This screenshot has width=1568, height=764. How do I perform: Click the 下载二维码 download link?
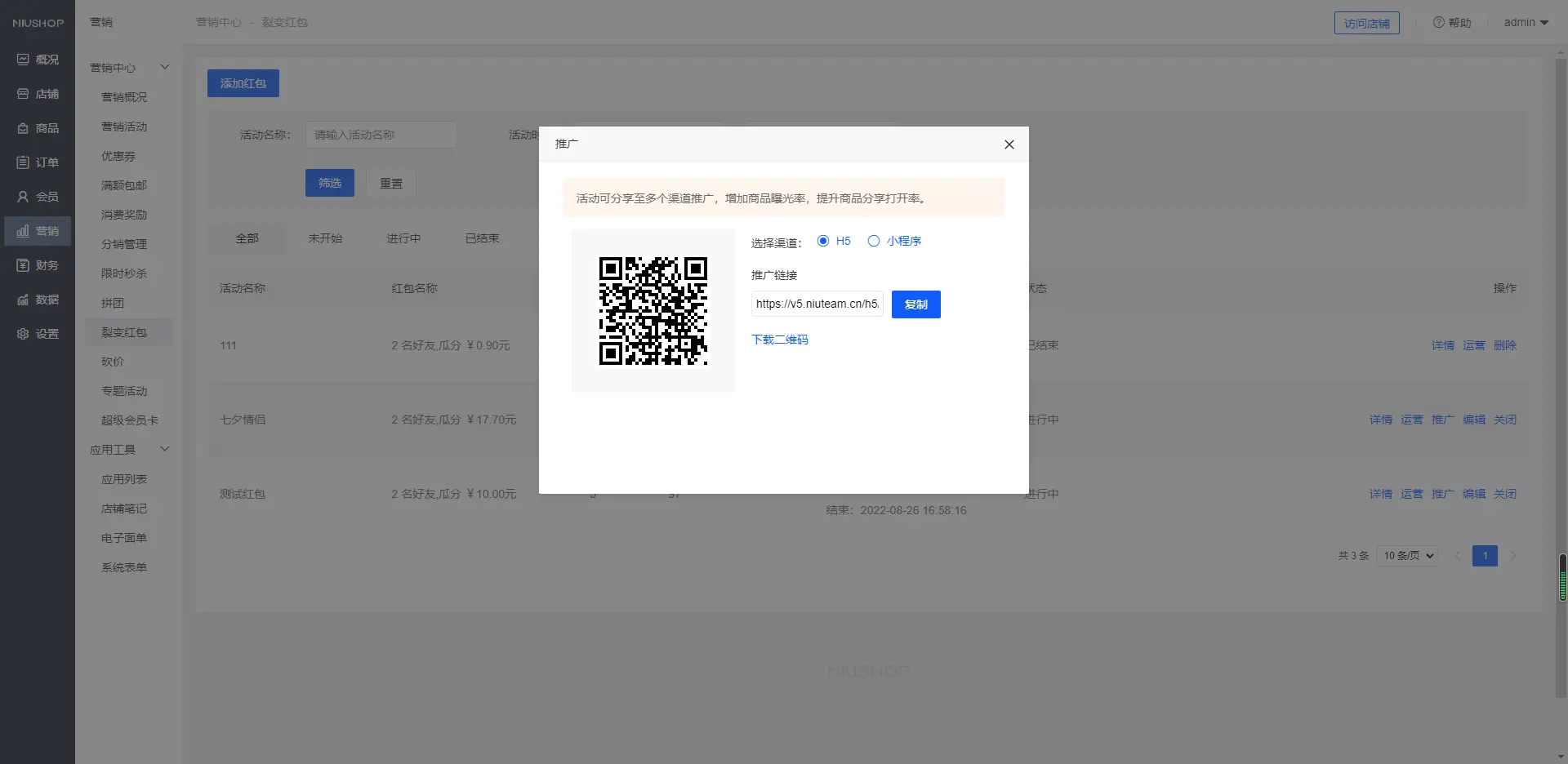[x=779, y=340]
